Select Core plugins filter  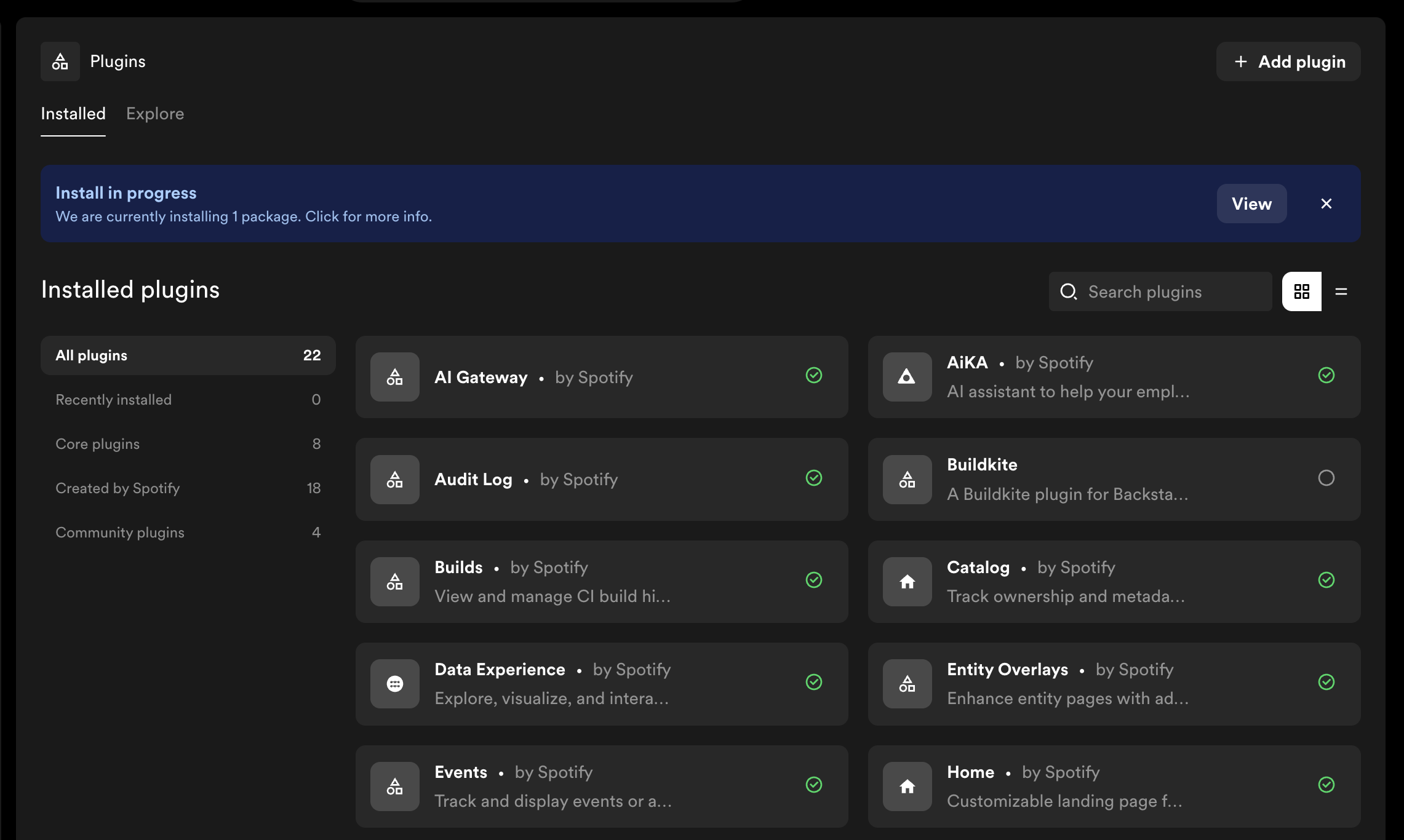[188, 444]
